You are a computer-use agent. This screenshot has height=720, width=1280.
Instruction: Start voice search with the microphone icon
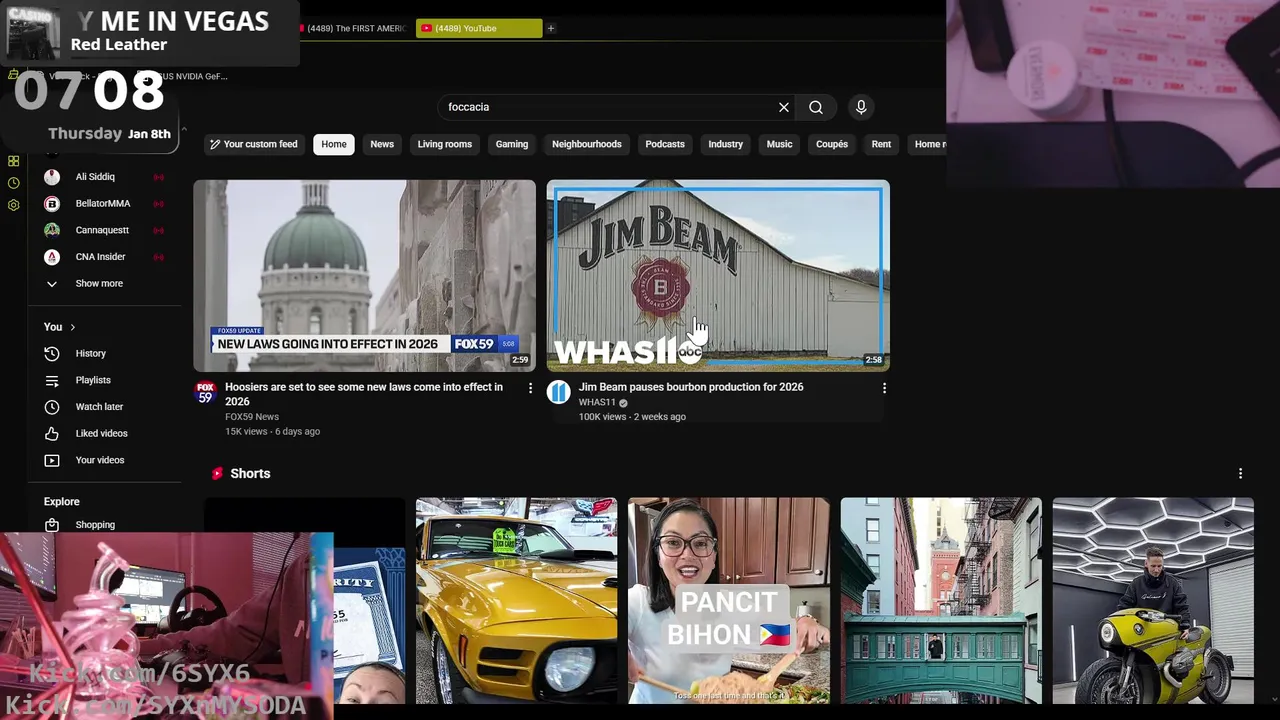click(861, 107)
